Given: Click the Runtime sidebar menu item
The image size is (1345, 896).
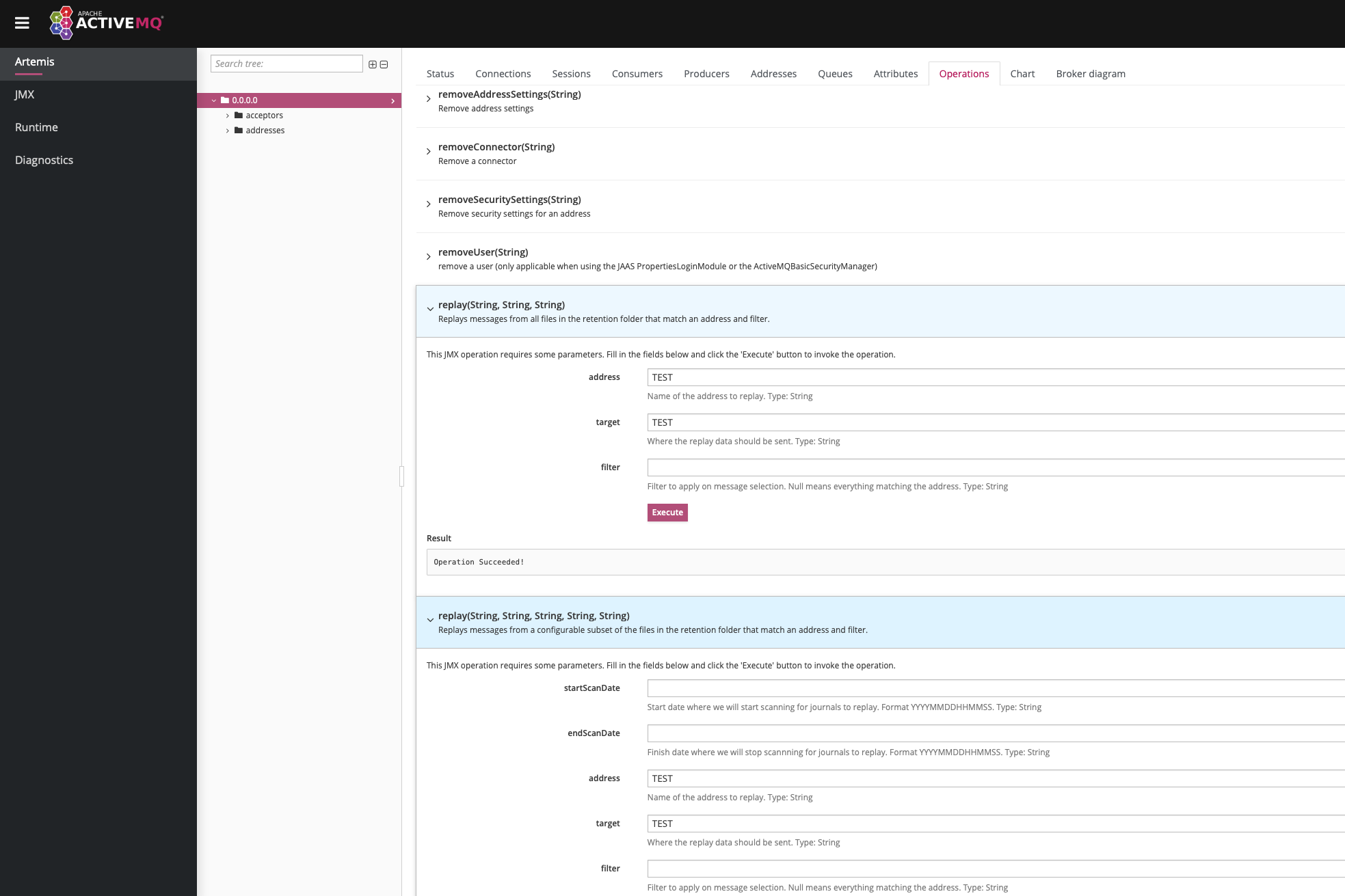Looking at the screenshot, I should point(36,127).
